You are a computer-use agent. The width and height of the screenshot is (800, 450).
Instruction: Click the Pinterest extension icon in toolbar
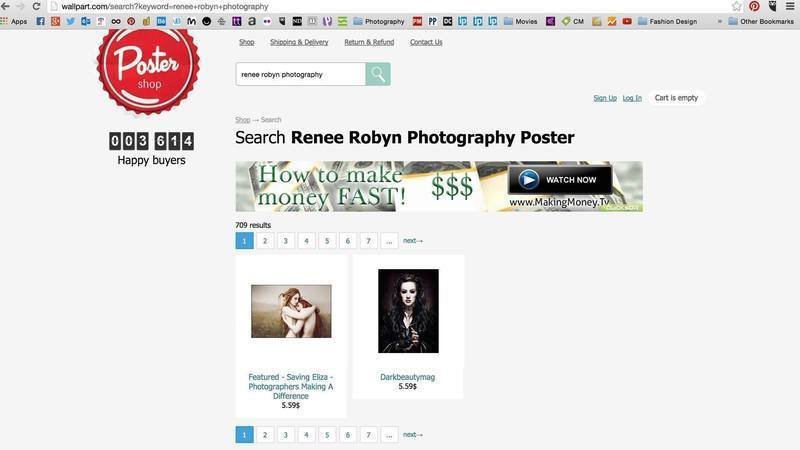(754, 6)
